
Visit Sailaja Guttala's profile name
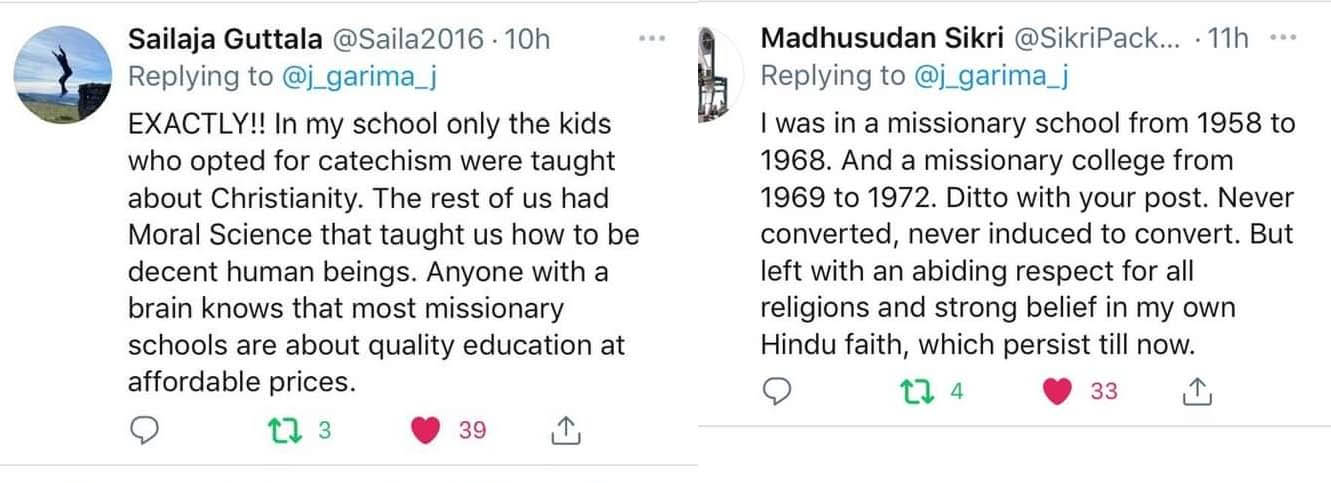pos(225,39)
